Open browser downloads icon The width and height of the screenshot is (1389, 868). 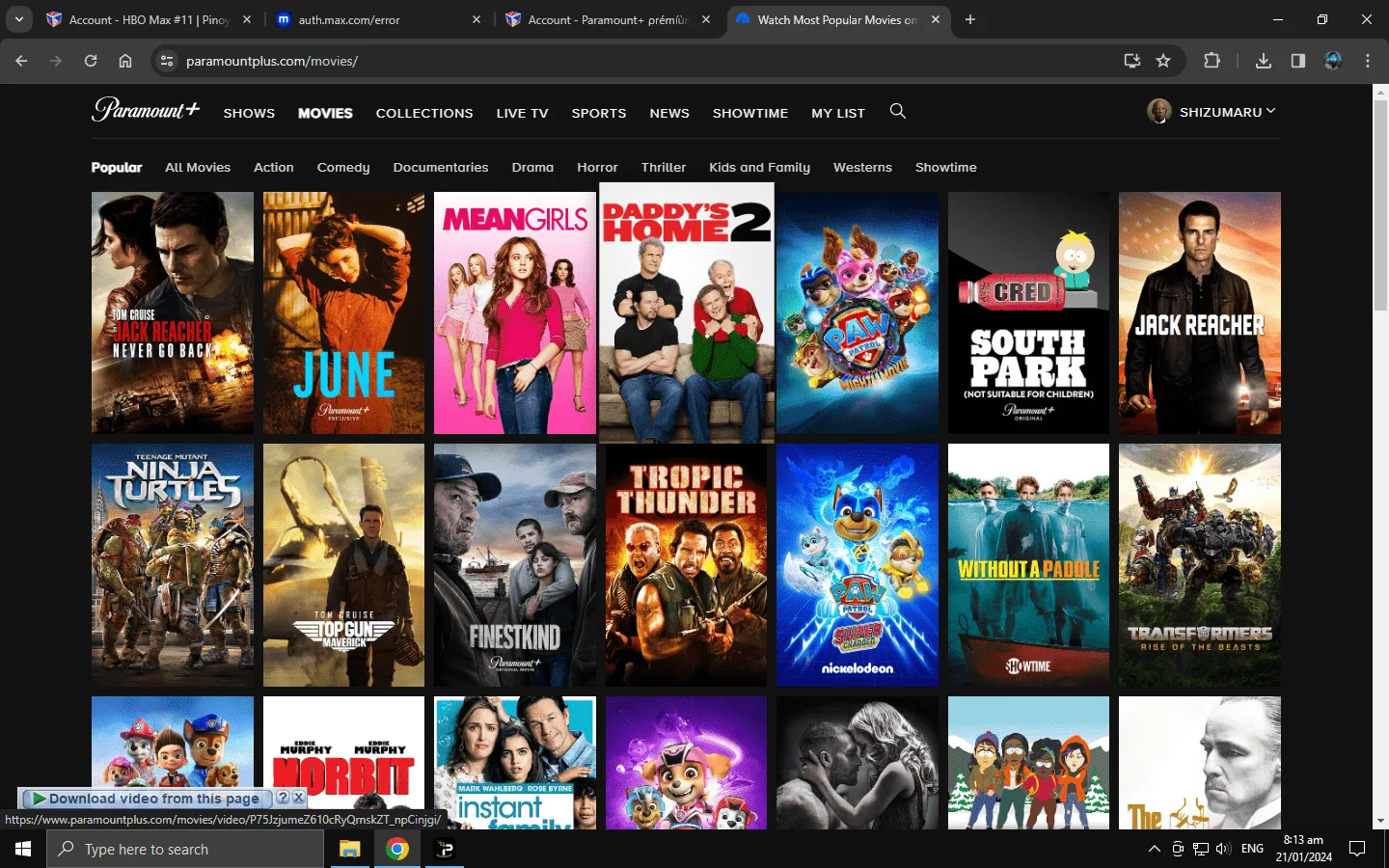click(x=1264, y=61)
